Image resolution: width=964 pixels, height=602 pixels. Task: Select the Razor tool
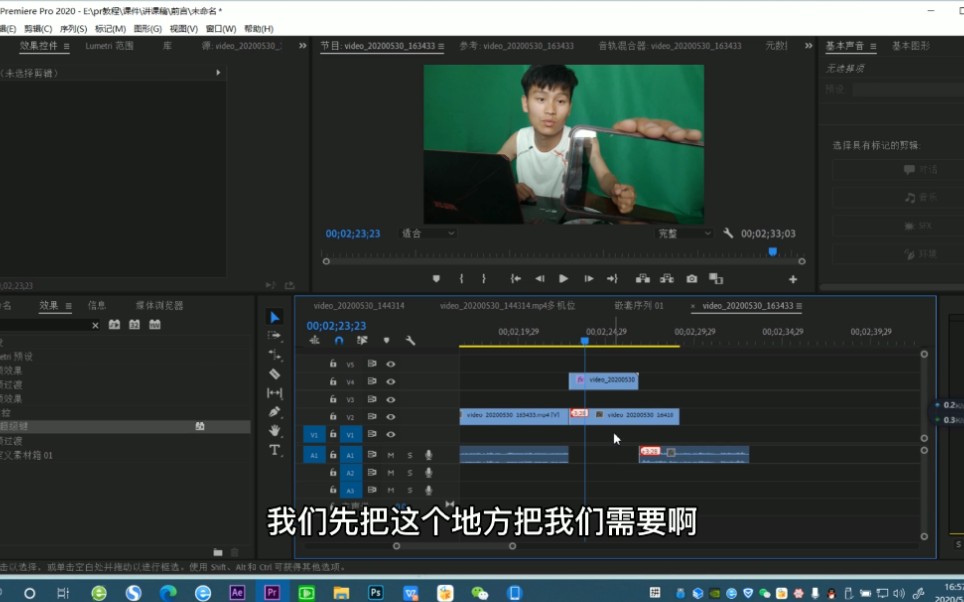tap(275, 373)
